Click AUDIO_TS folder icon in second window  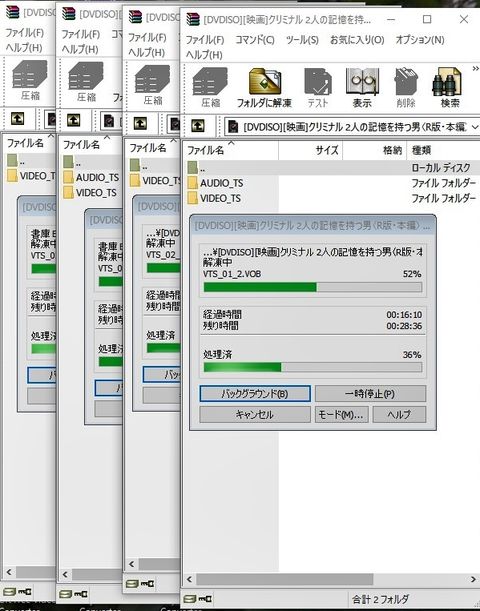[69, 177]
